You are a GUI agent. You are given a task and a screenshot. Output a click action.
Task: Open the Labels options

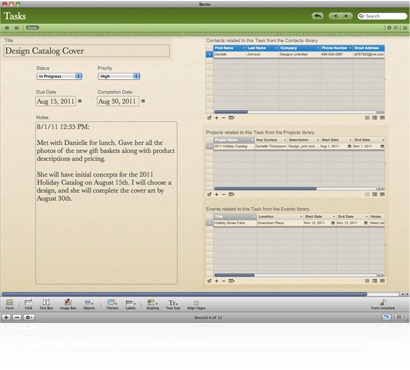coord(130,304)
